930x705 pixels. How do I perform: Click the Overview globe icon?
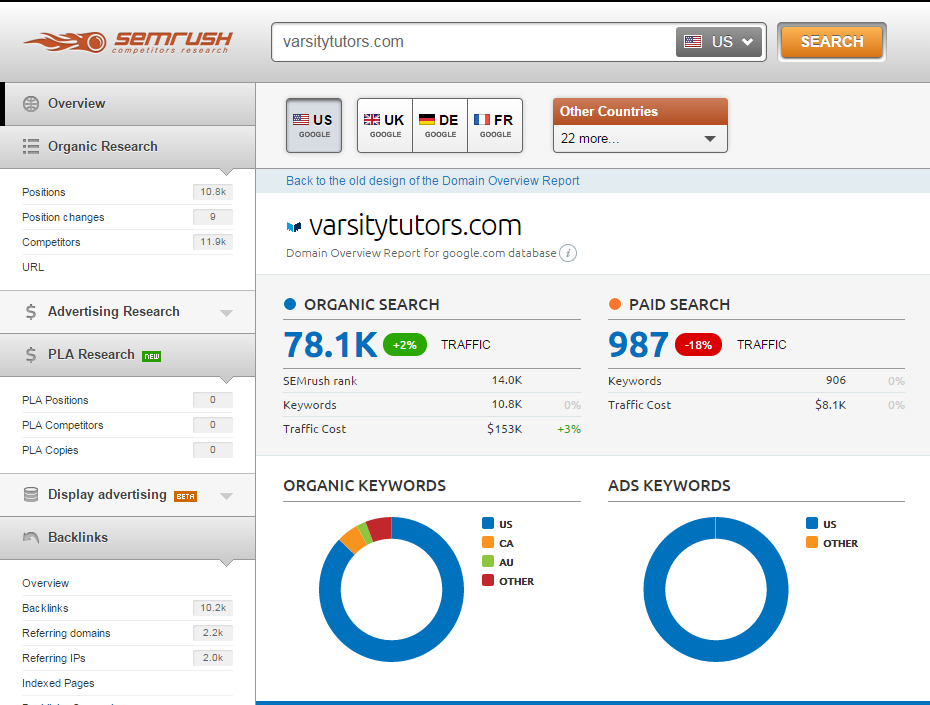click(31, 104)
